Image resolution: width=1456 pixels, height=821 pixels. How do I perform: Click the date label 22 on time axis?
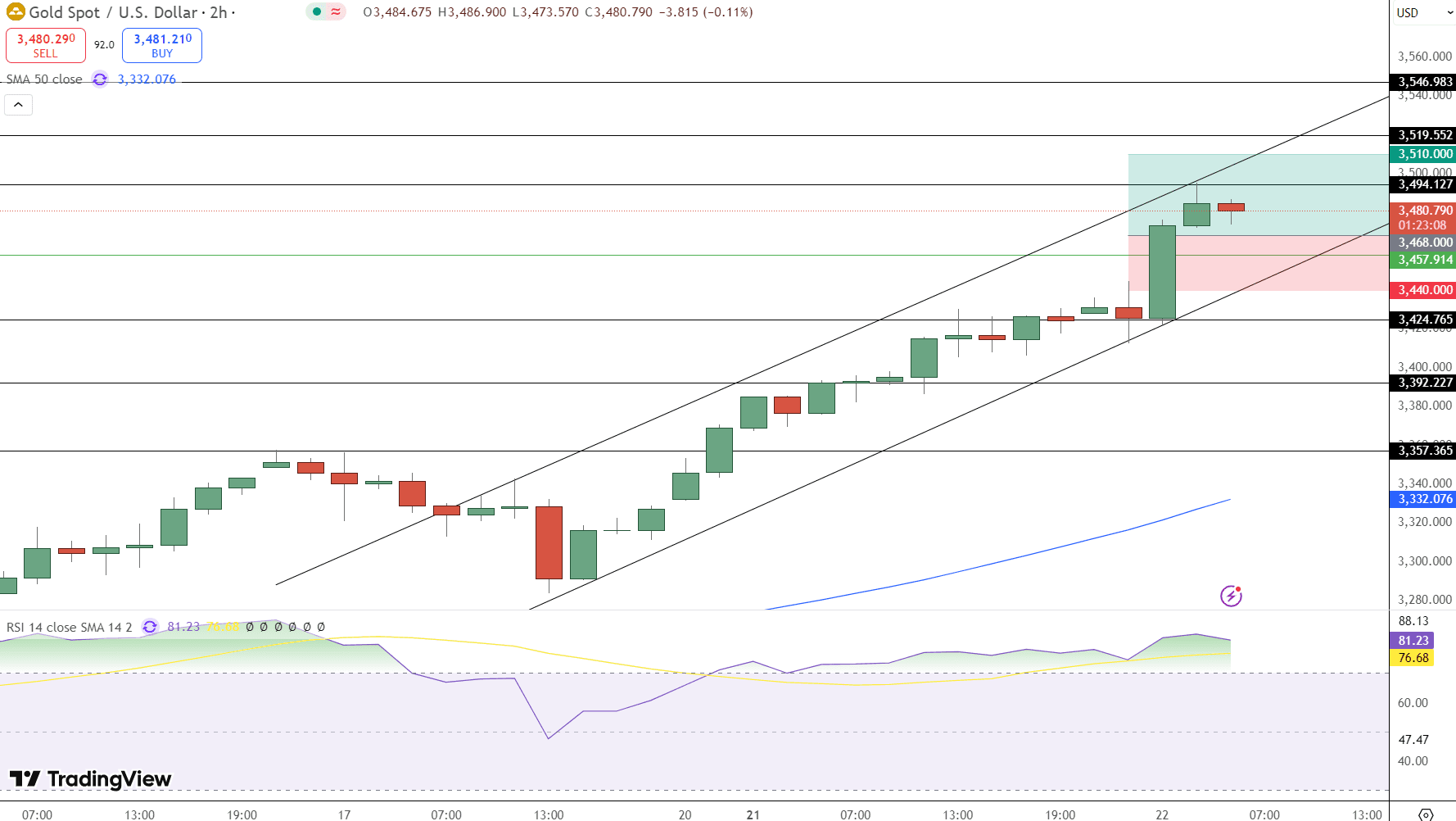(x=1162, y=814)
